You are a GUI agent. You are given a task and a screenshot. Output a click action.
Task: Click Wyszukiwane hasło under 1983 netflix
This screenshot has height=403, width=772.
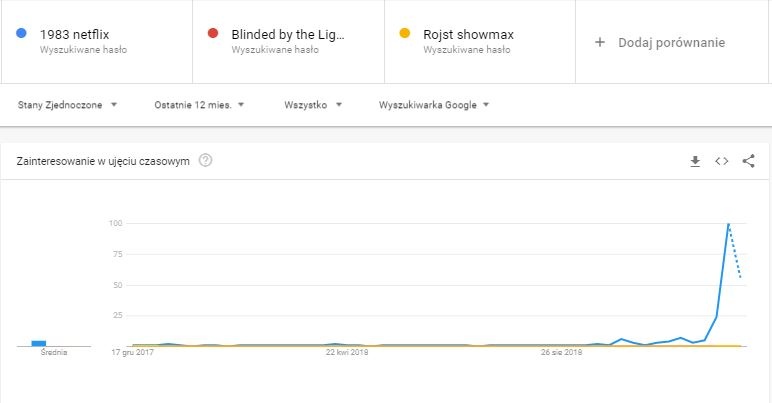click(x=83, y=50)
